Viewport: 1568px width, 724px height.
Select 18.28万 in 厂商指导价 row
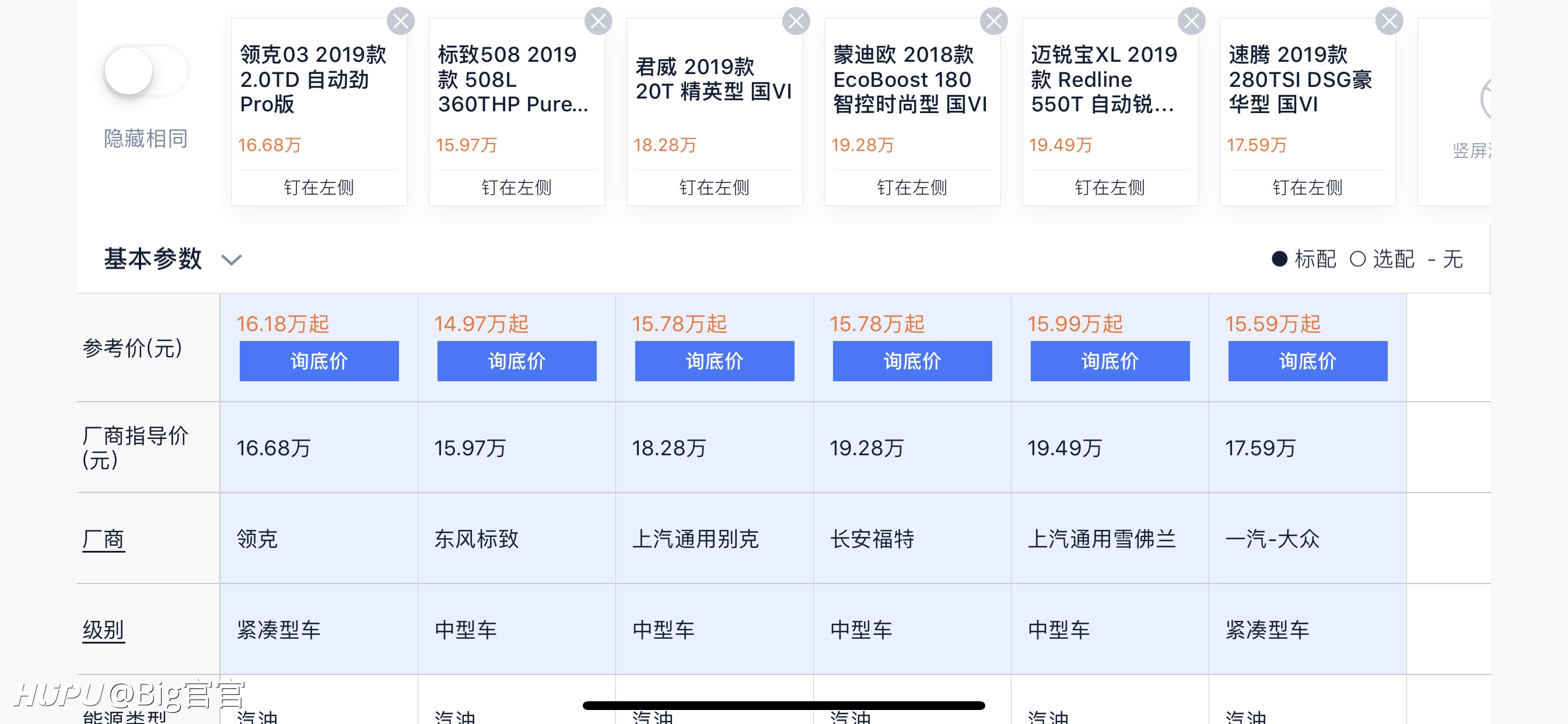[670, 448]
